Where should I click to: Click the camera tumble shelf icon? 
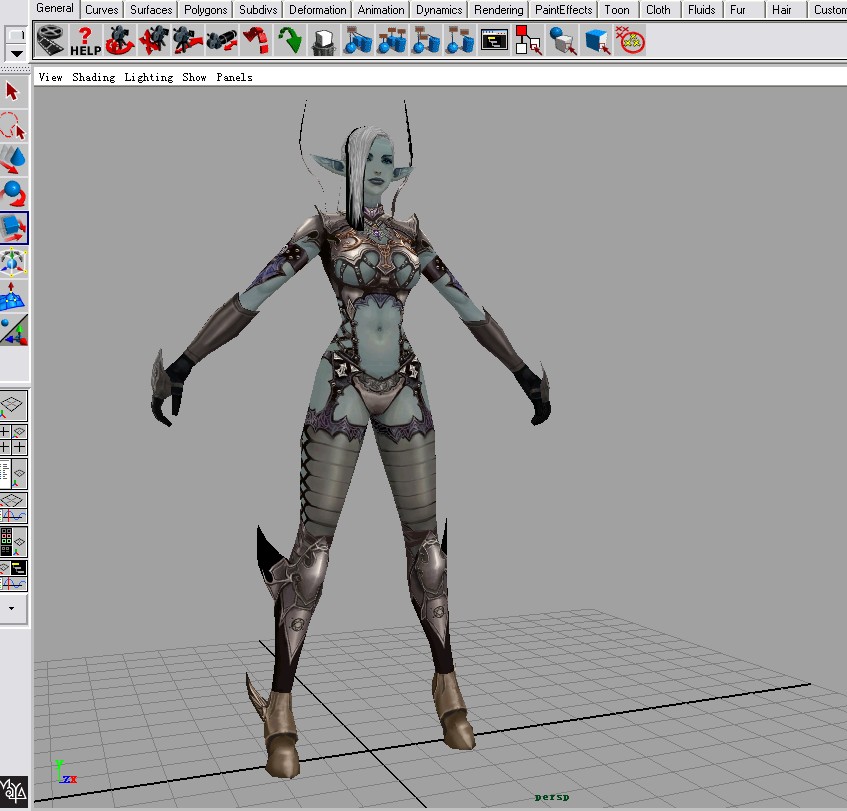(x=119, y=41)
